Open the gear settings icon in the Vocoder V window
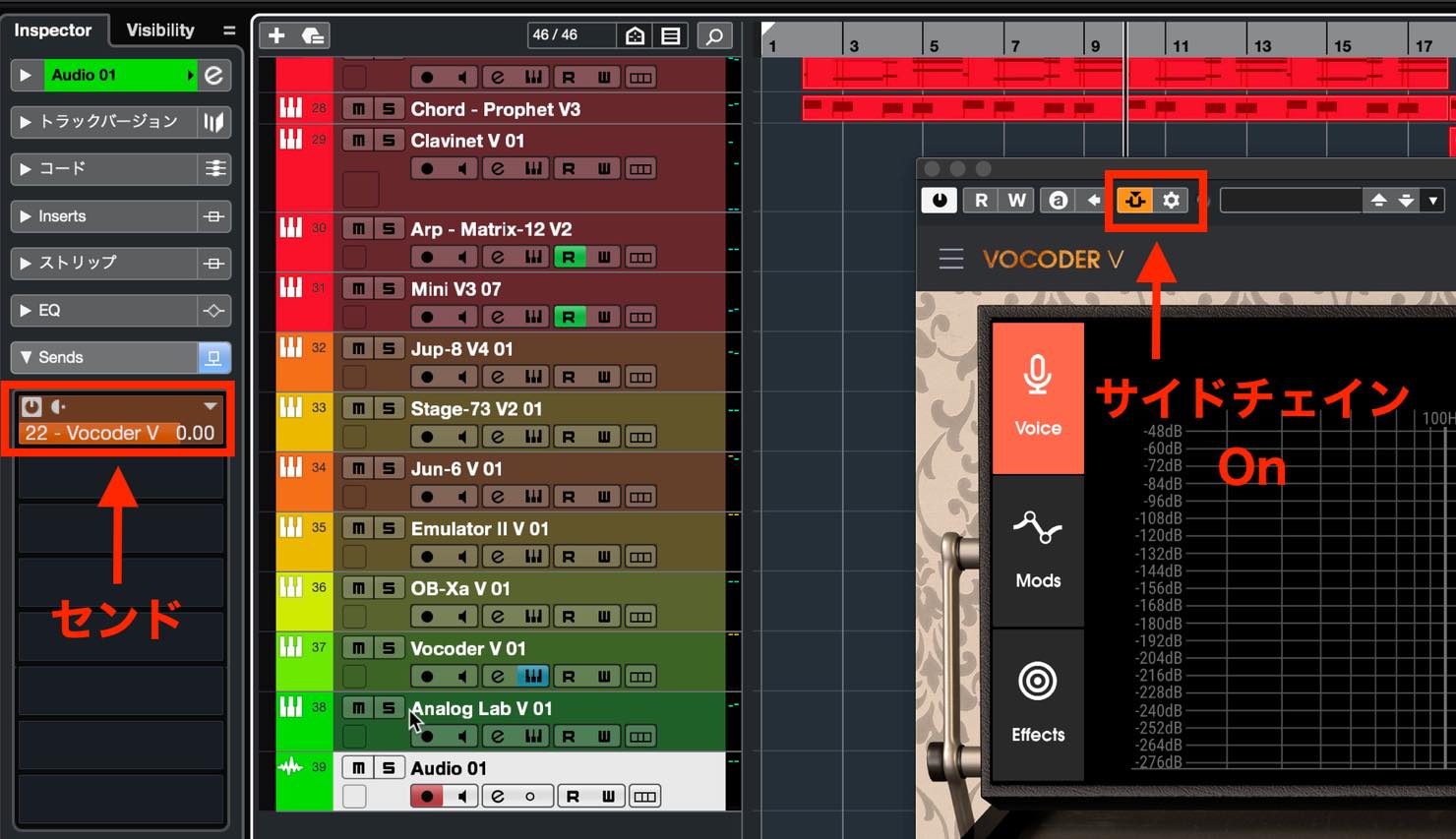 (1171, 200)
